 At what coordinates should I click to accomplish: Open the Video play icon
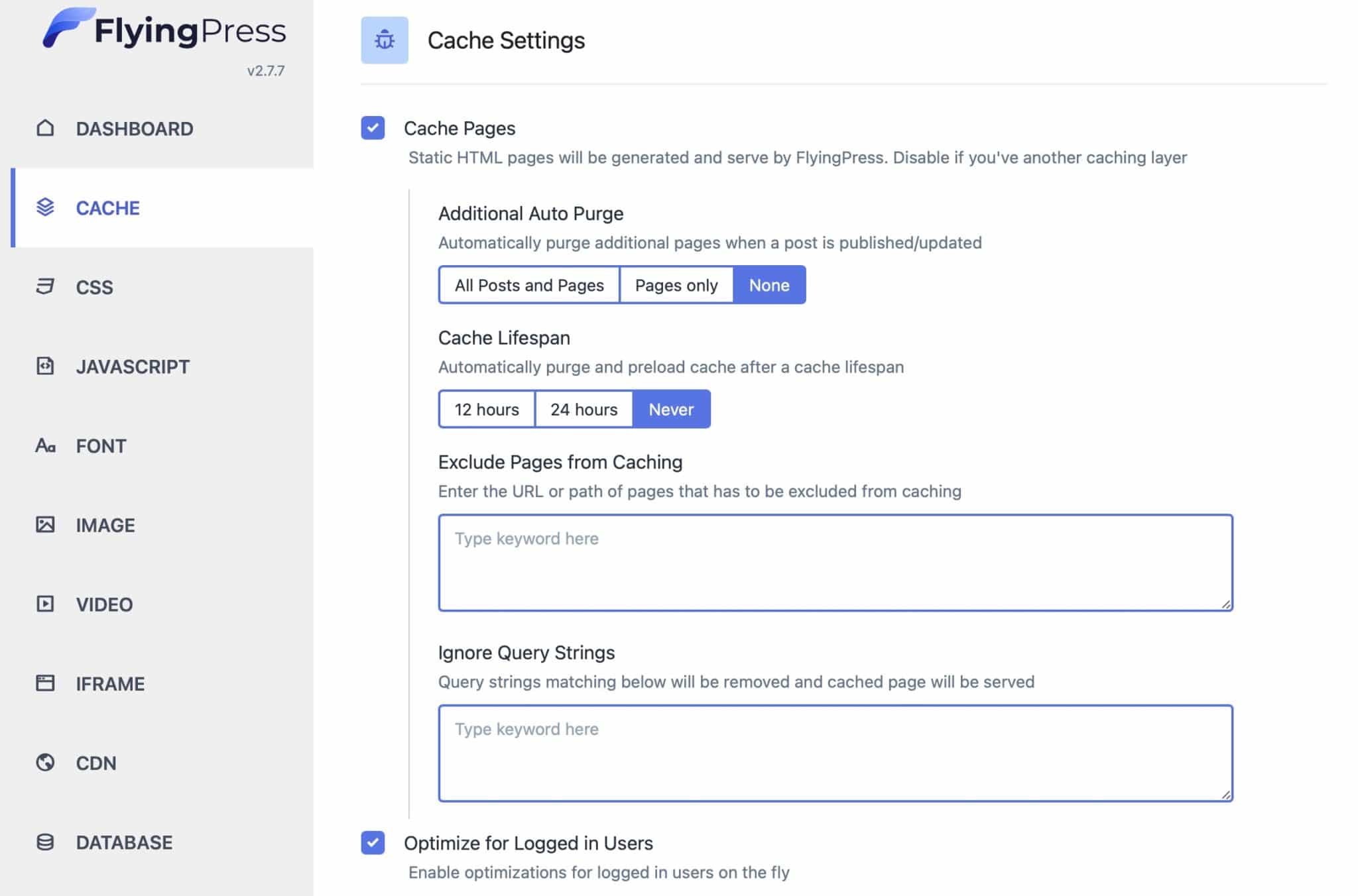45,604
